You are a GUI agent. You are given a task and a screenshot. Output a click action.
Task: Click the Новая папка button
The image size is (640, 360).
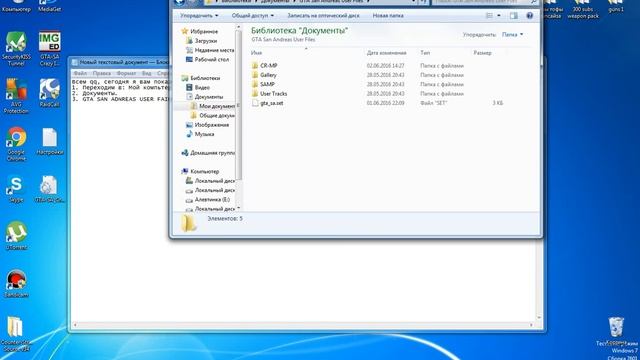[x=388, y=16]
